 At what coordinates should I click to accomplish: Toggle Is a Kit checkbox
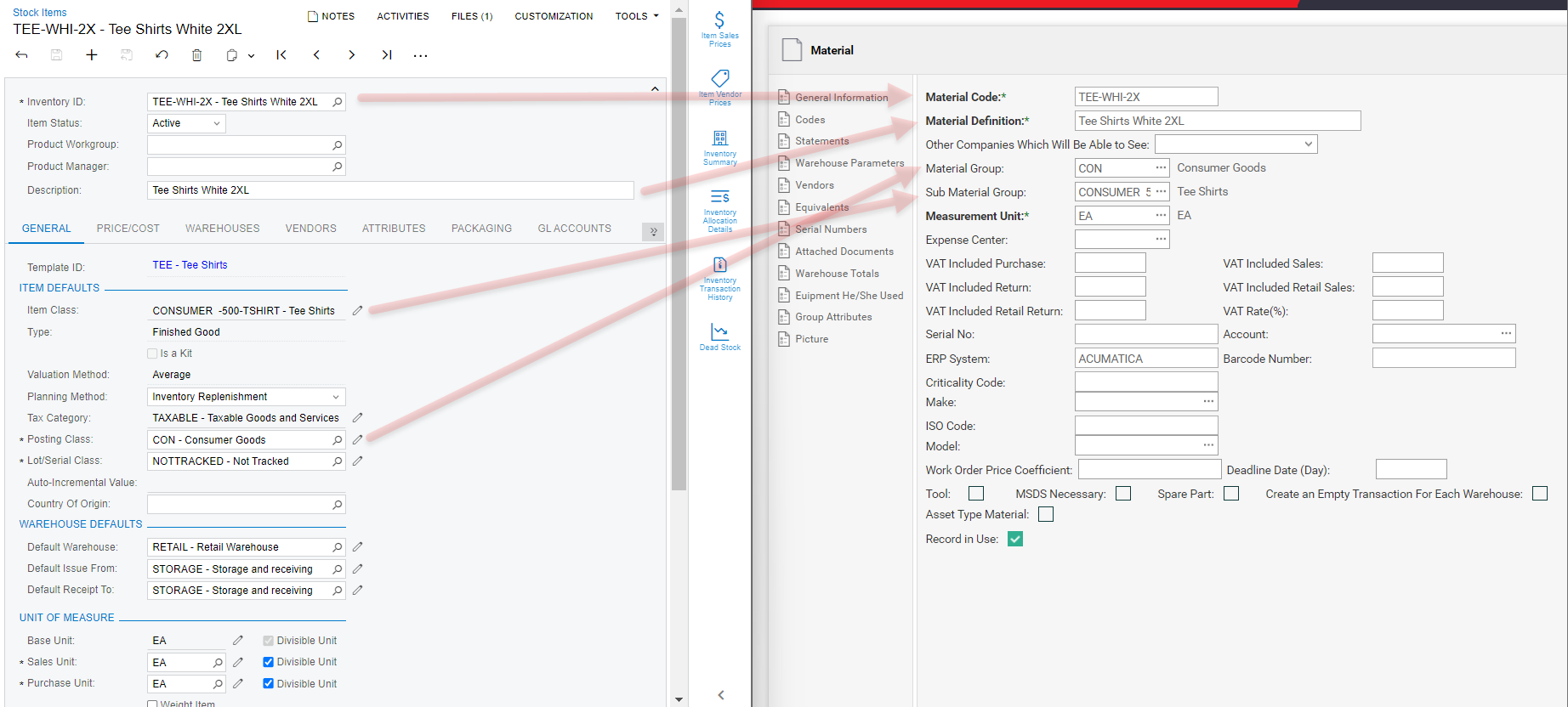coord(152,353)
